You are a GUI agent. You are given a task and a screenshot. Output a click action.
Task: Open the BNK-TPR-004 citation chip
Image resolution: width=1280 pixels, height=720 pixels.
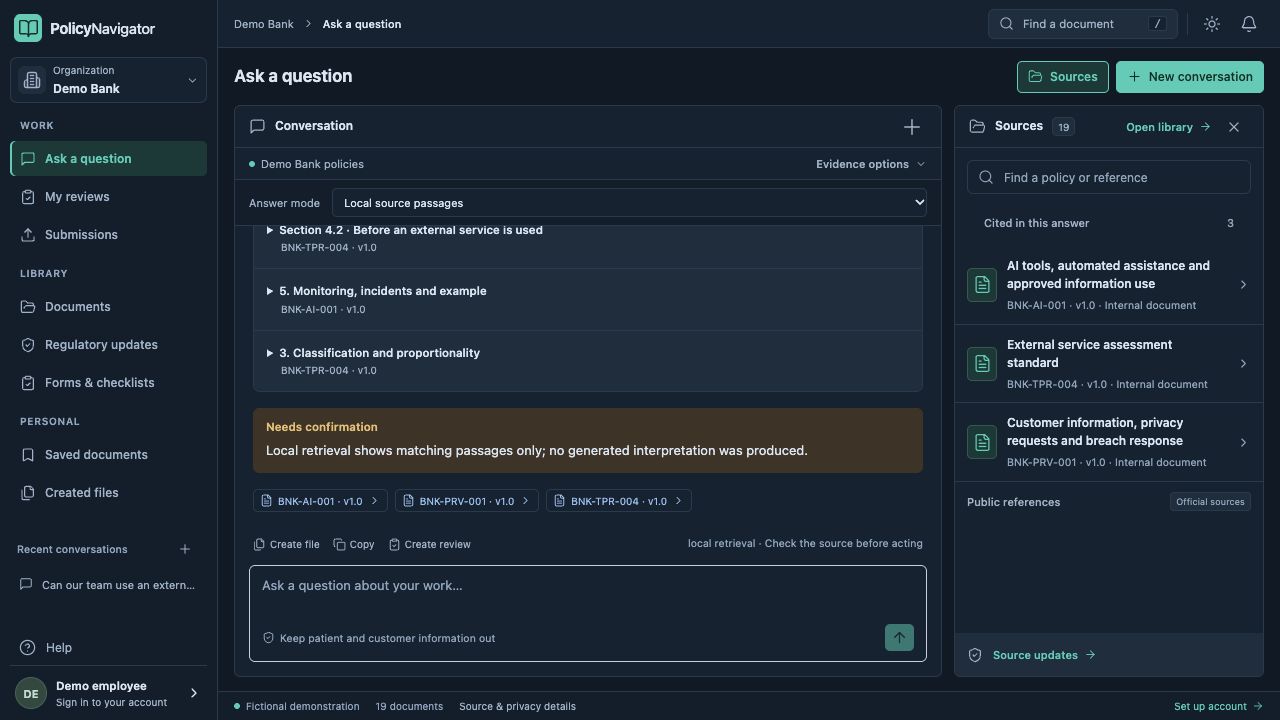point(618,501)
